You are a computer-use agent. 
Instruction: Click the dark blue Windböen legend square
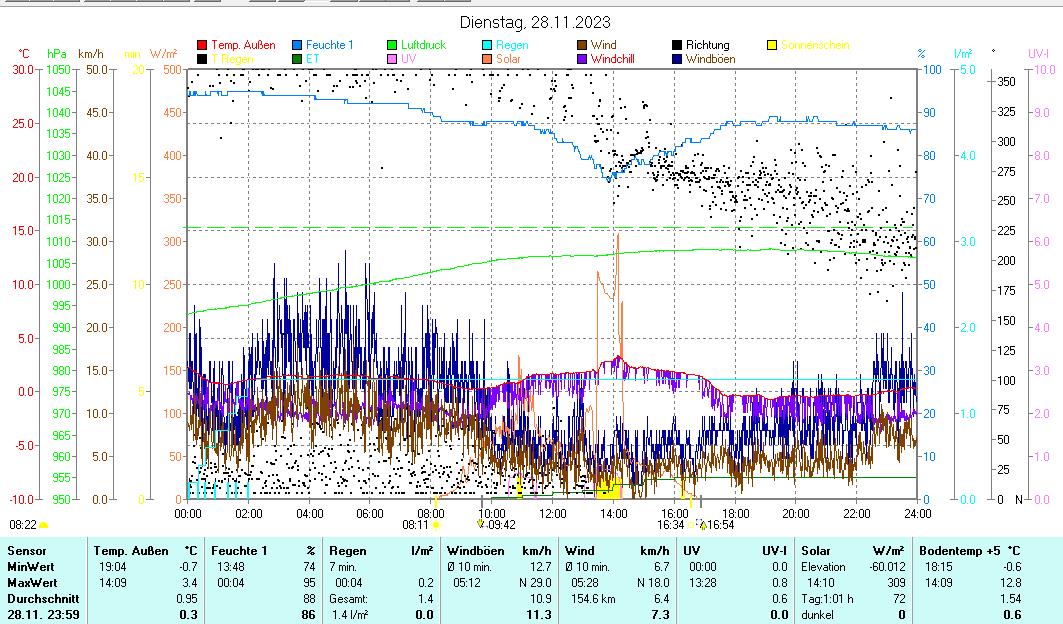point(677,59)
